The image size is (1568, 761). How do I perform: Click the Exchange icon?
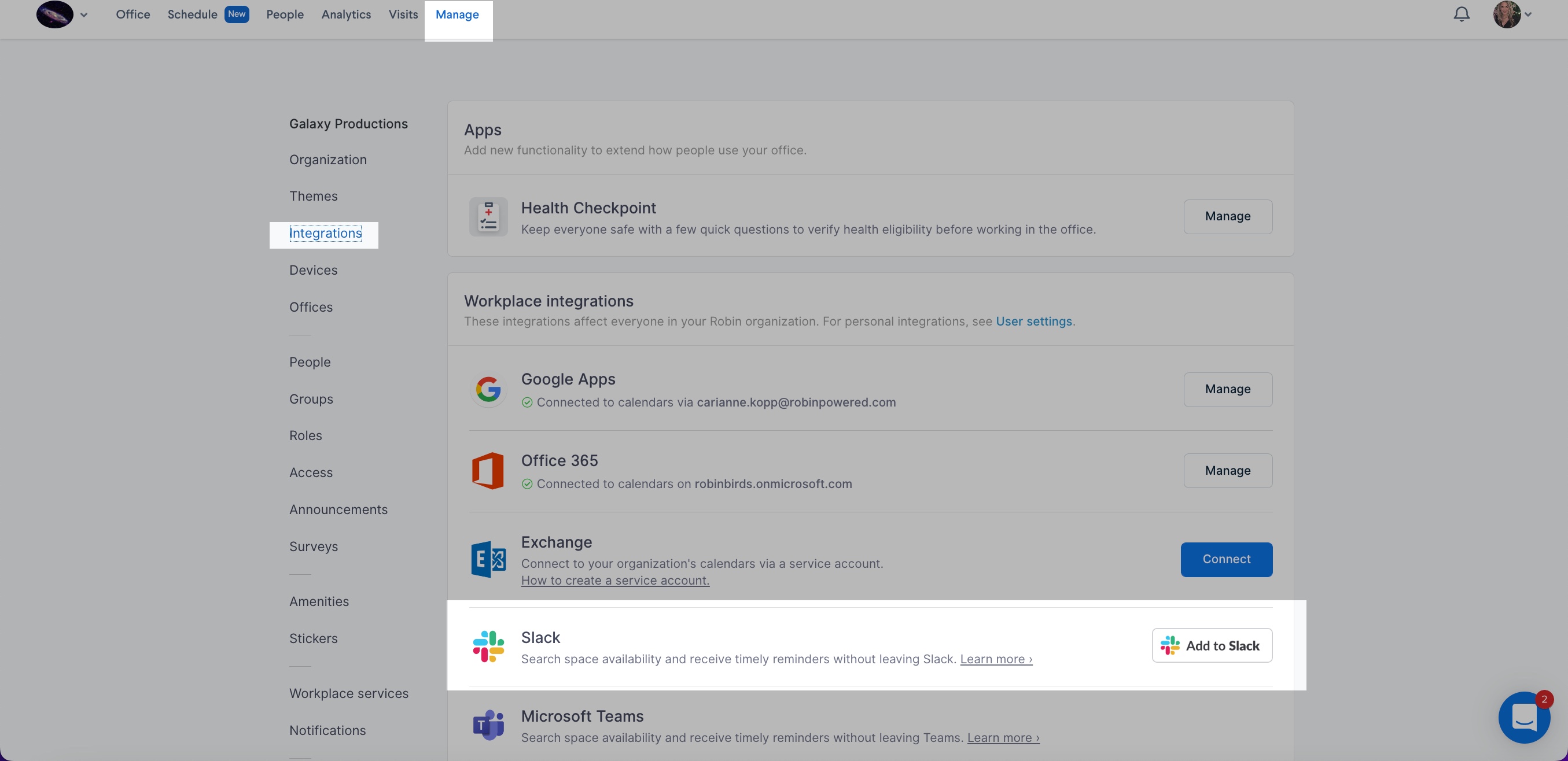coord(488,559)
